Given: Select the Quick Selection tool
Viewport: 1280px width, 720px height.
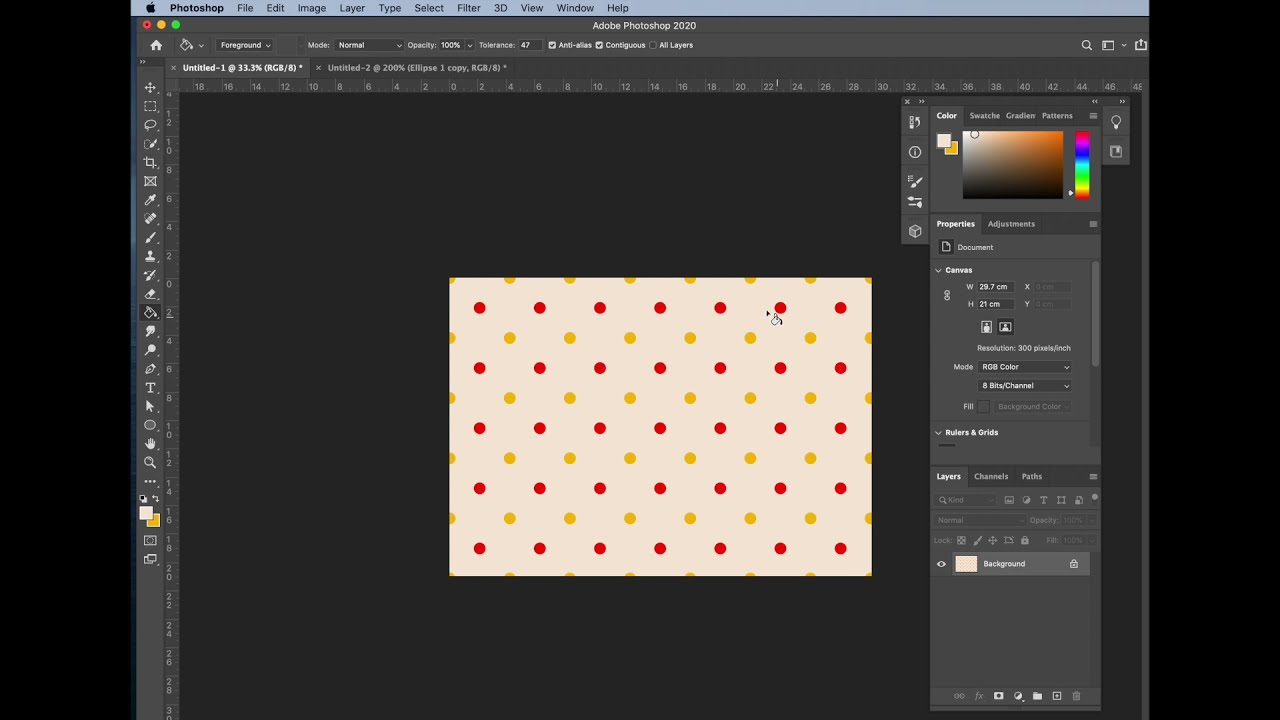Looking at the screenshot, I should (150, 143).
